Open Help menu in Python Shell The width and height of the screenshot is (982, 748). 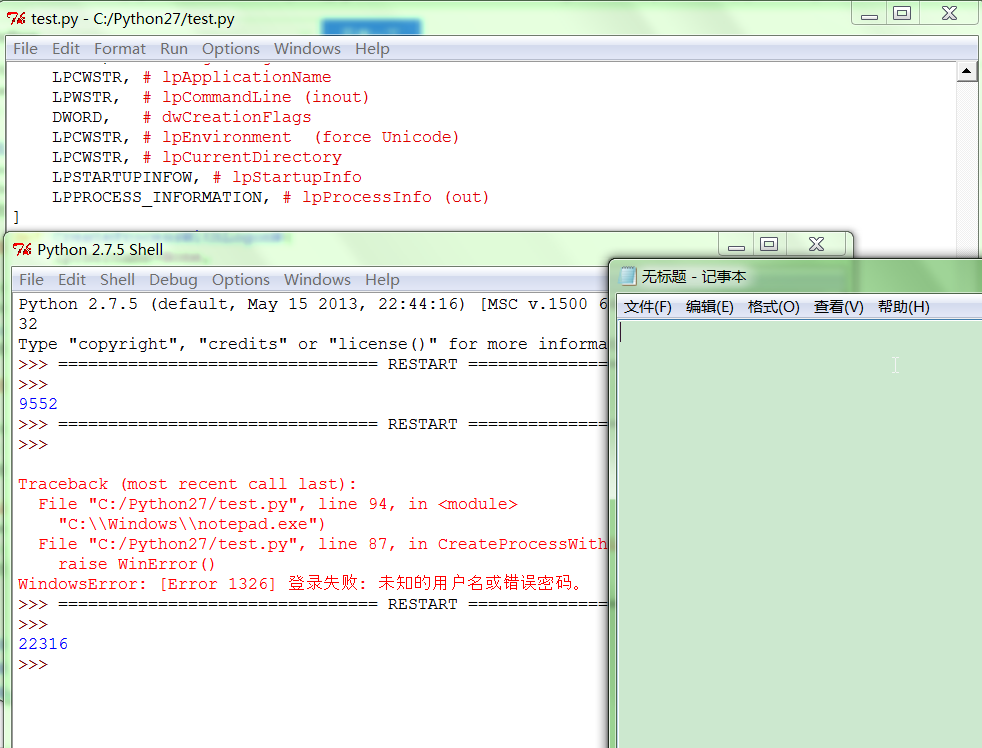[382, 279]
